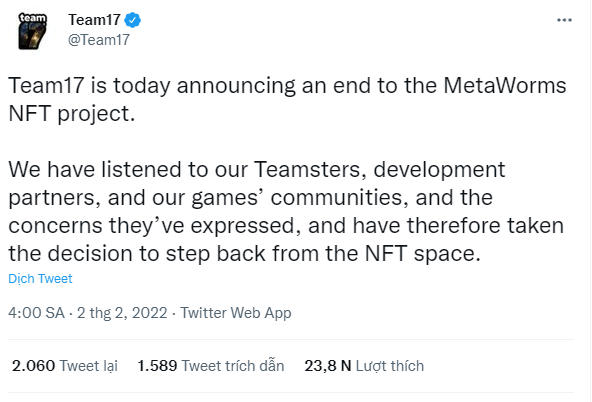Screen dimensions: 592x402
Task: Open the @Team17 handle link
Action: 99,40
